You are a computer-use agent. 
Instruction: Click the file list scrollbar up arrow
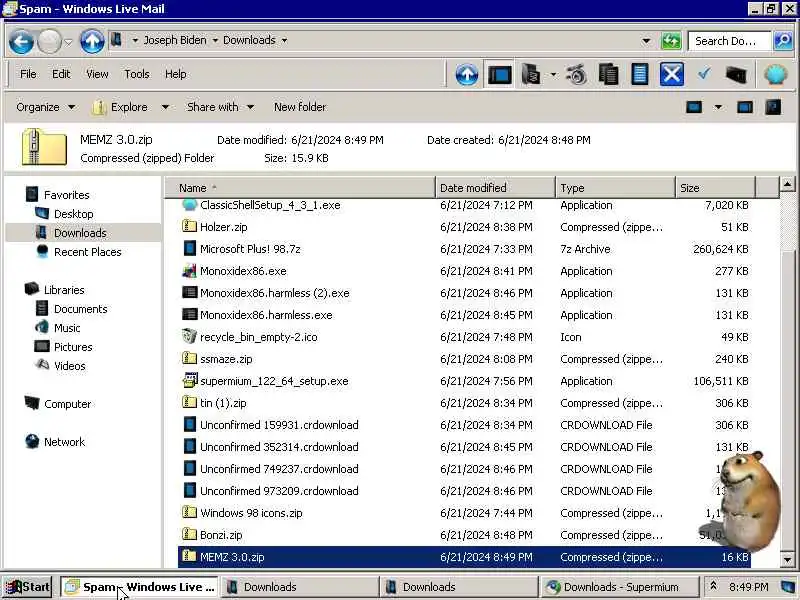pos(787,184)
